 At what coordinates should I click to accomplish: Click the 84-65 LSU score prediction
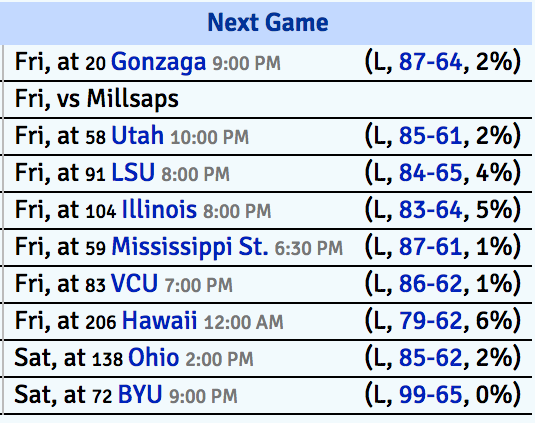(431, 173)
